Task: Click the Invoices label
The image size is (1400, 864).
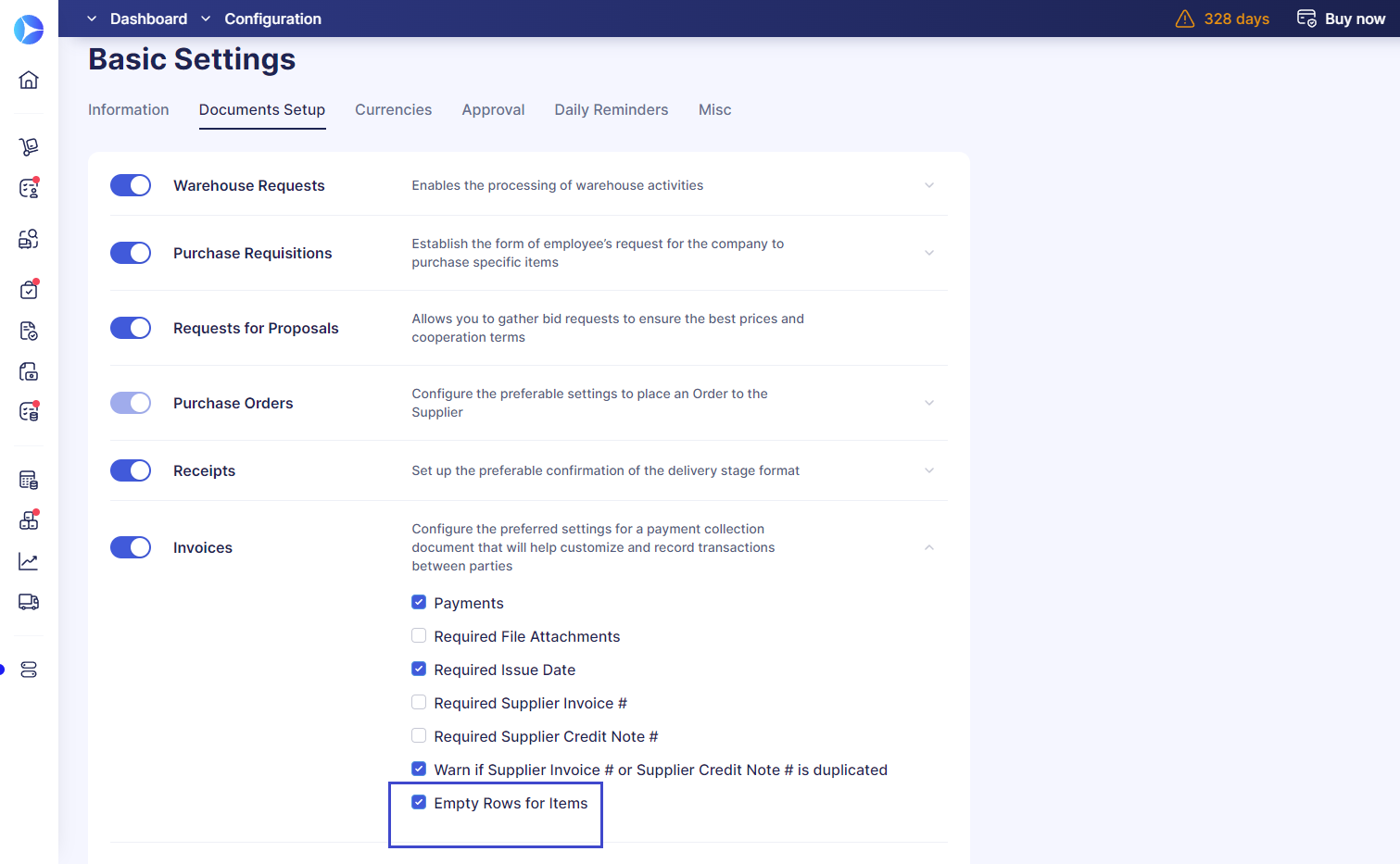Action: click(x=203, y=547)
